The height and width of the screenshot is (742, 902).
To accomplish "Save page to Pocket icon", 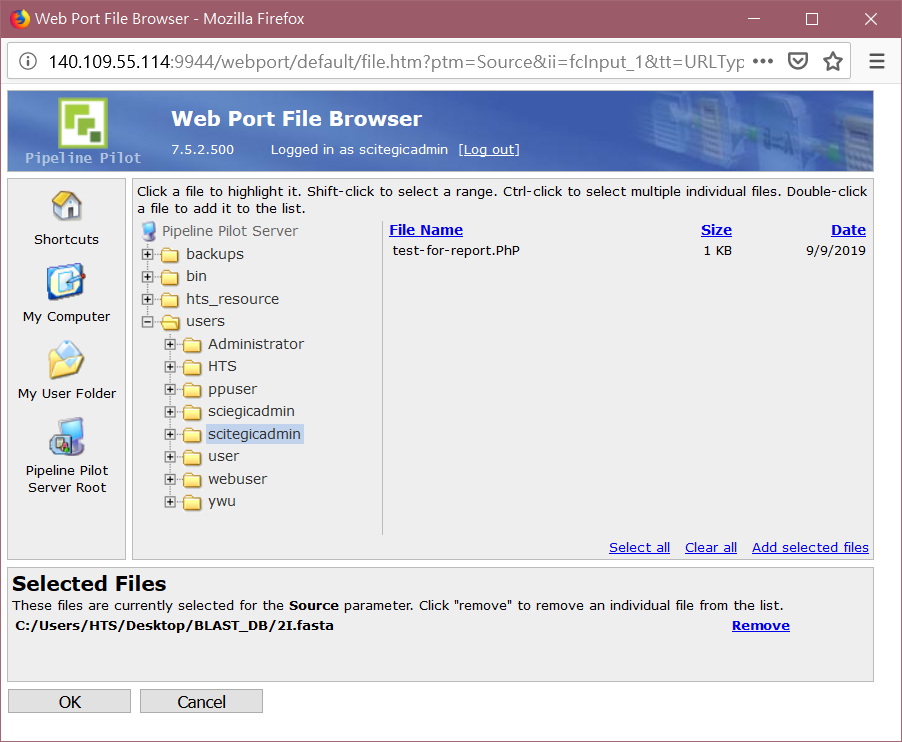I will point(798,61).
